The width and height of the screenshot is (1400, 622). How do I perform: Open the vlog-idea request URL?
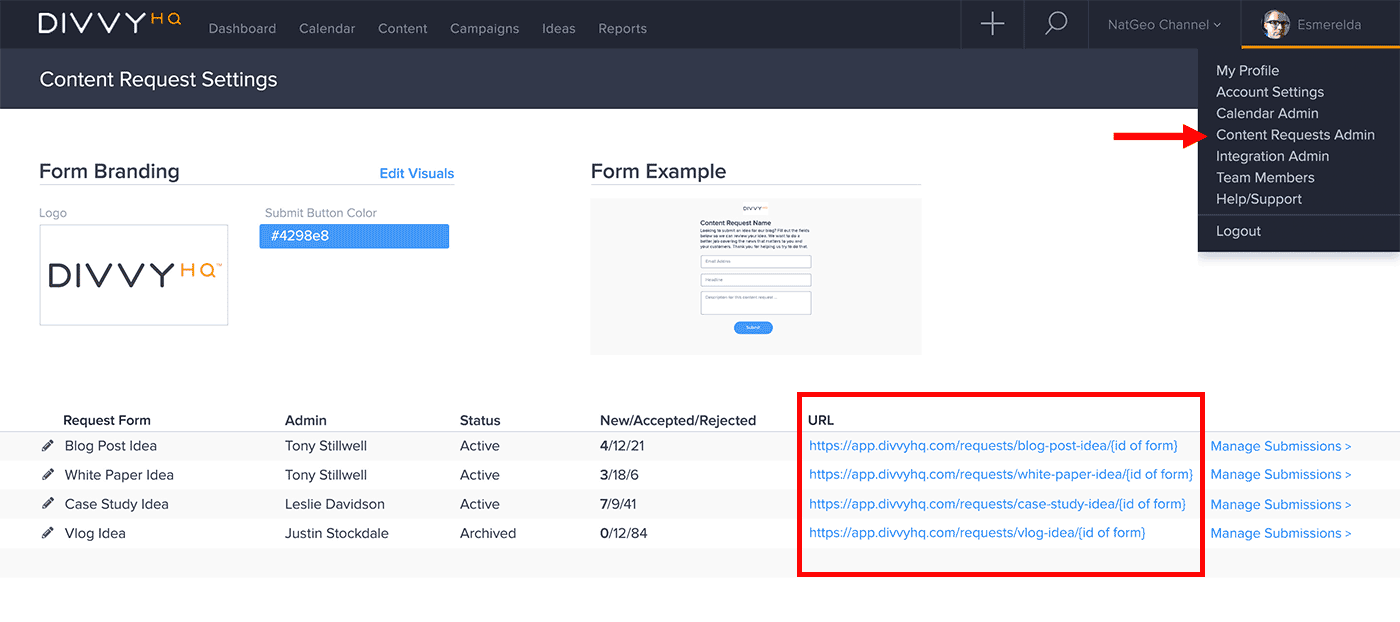click(977, 533)
